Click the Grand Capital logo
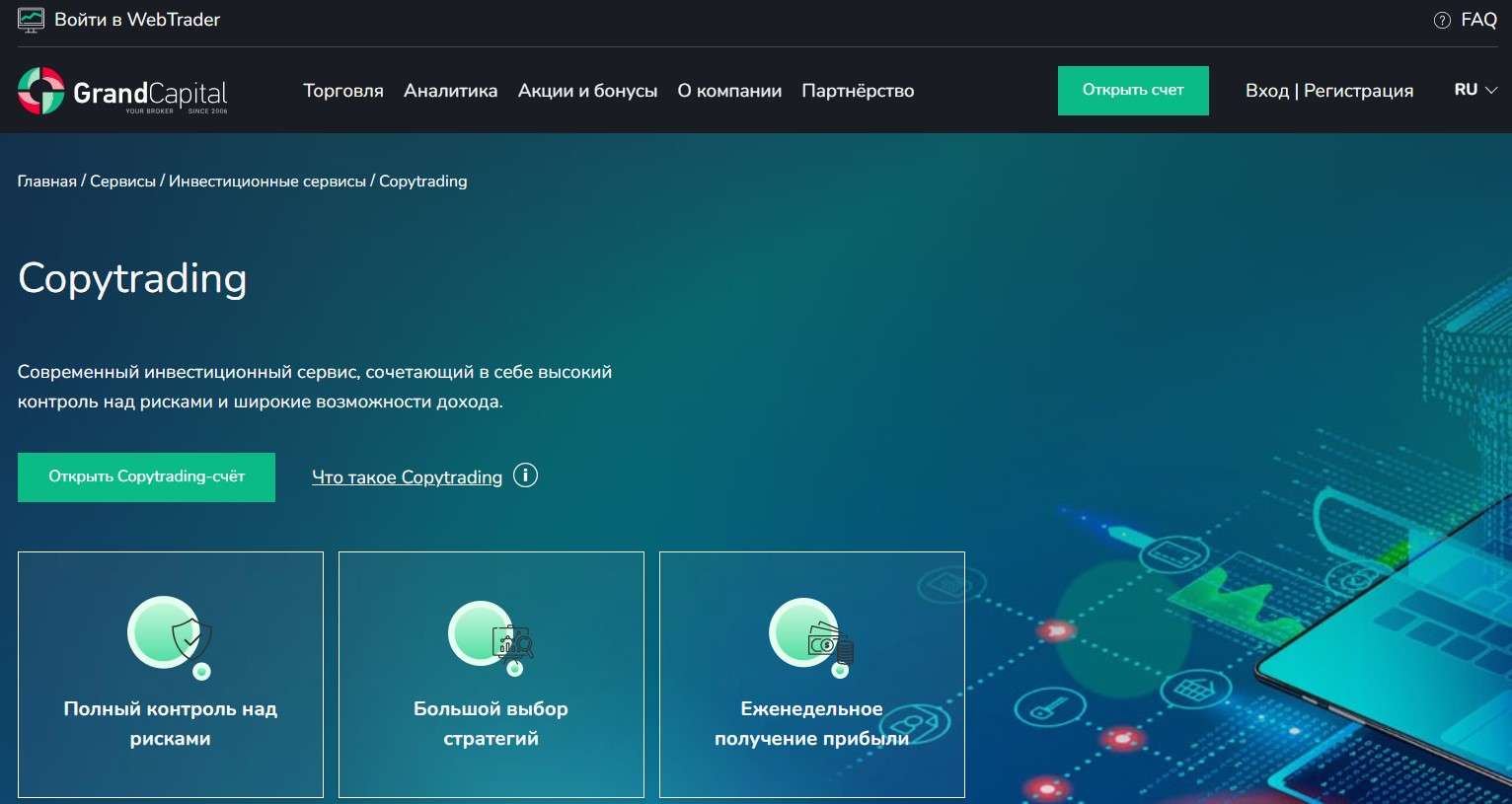The image size is (1512, 804). point(122,91)
